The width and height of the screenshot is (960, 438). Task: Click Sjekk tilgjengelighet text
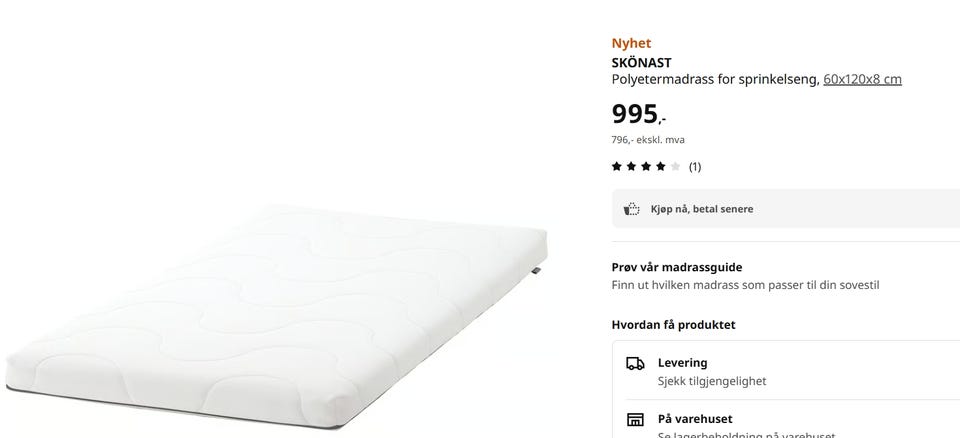[712, 381]
